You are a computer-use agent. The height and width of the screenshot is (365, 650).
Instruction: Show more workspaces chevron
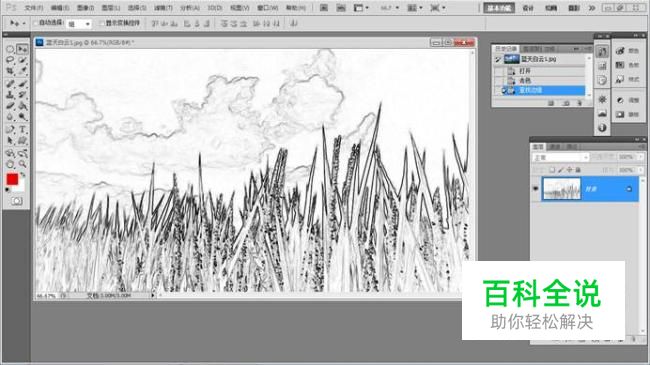coord(592,7)
